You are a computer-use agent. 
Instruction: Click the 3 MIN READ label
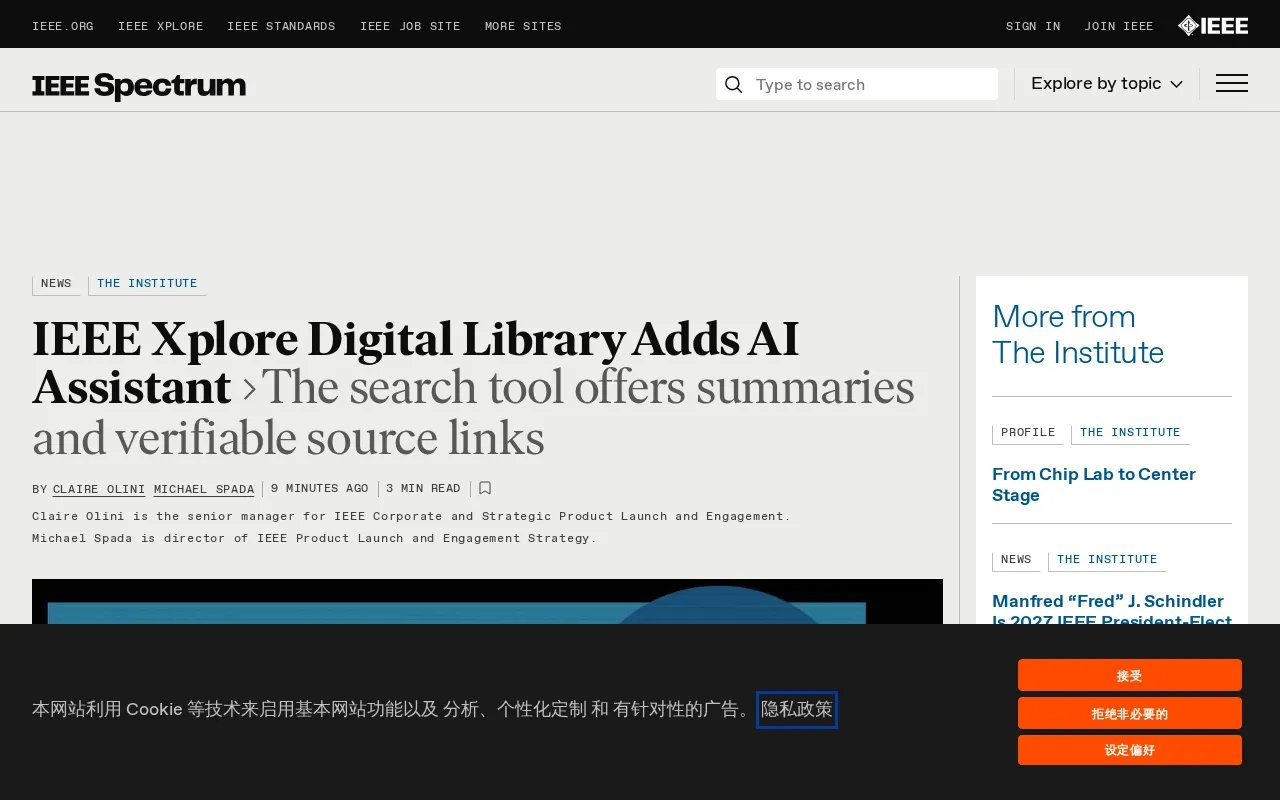[x=423, y=489]
